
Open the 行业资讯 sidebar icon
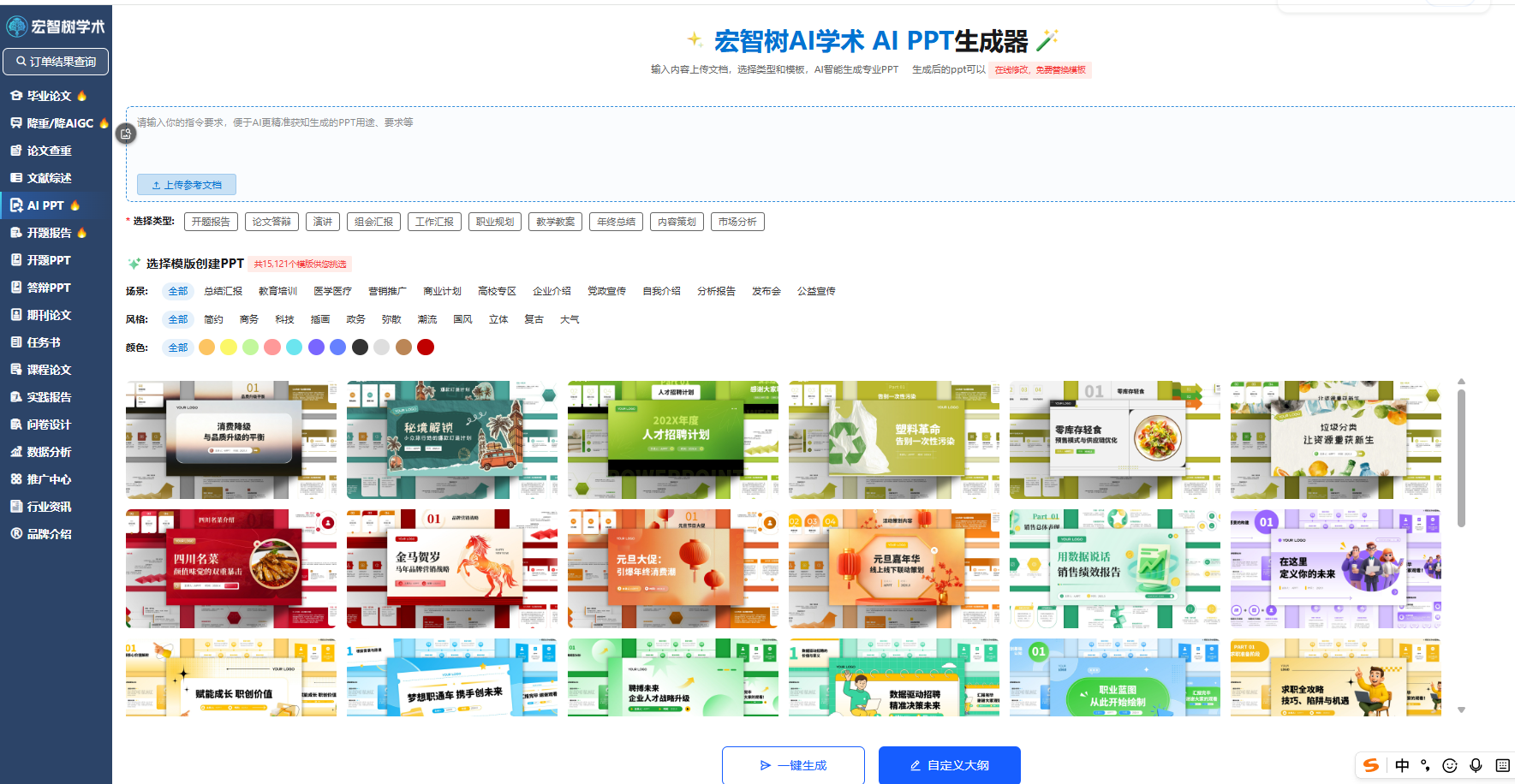click(x=16, y=507)
